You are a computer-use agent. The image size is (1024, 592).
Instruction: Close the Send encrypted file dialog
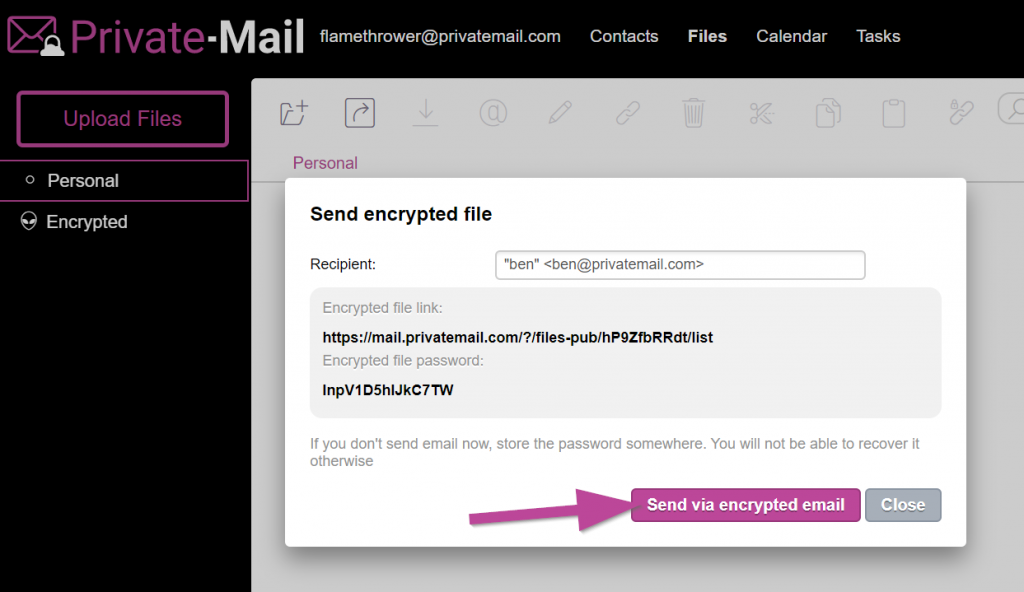[902, 505]
